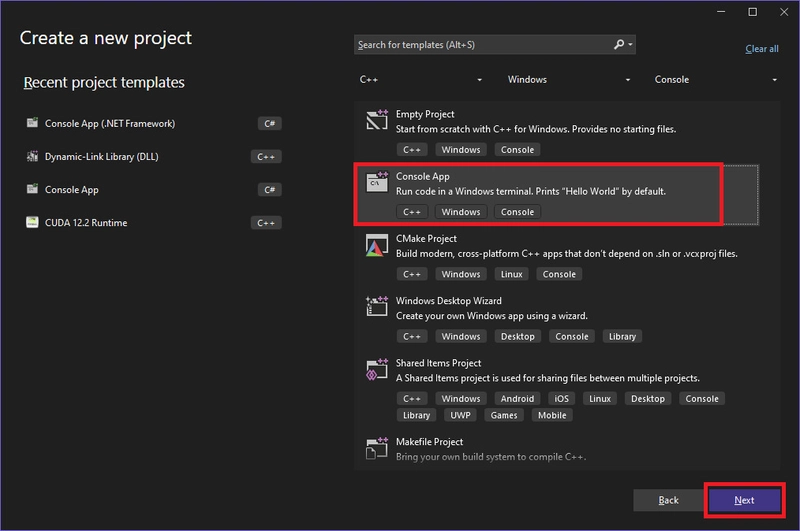The width and height of the screenshot is (800, 531).
Task: Click the Shared Items Project icon
Action: (377, 369)
